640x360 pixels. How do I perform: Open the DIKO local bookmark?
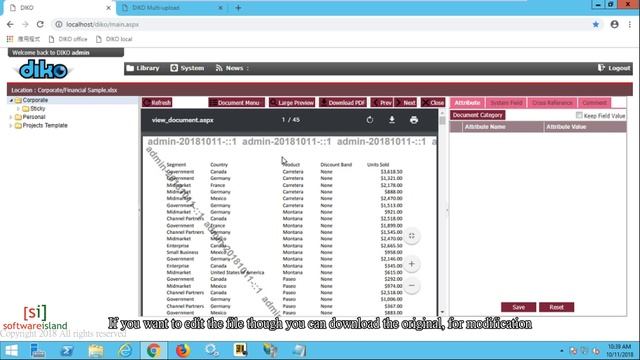click(114, 39)
